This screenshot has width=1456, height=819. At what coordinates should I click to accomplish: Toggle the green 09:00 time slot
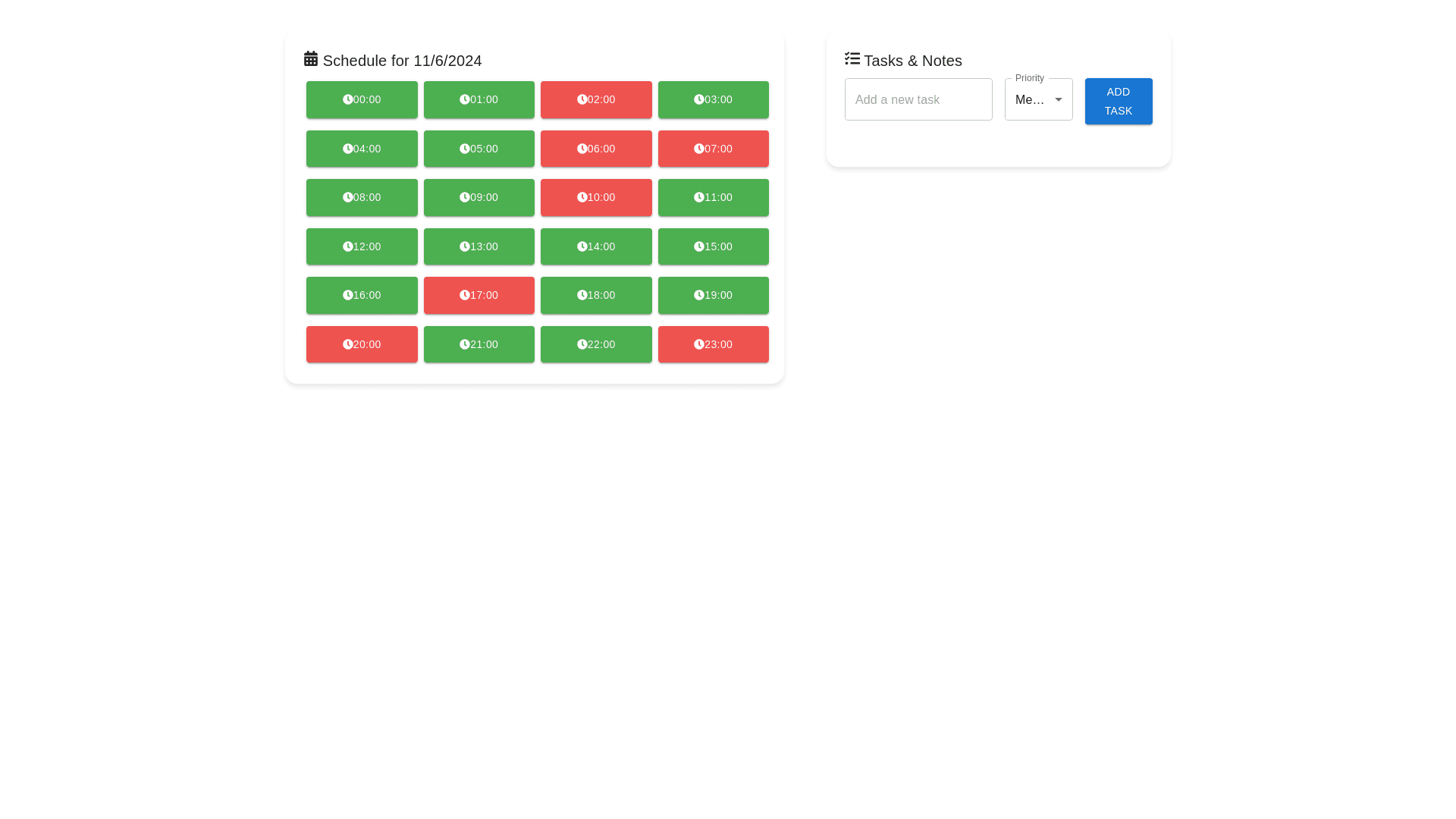coord(479,197)
